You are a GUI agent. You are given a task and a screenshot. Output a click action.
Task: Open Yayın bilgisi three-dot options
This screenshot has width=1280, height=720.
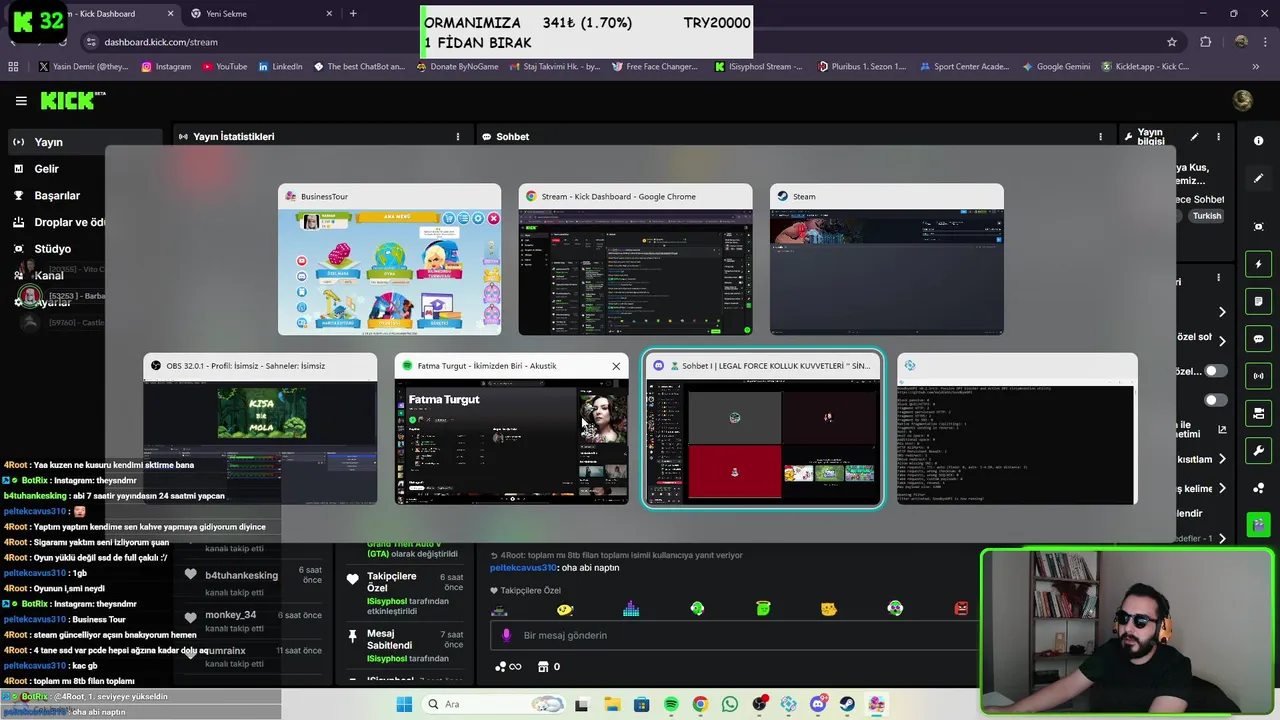(x=1218, y=137)
